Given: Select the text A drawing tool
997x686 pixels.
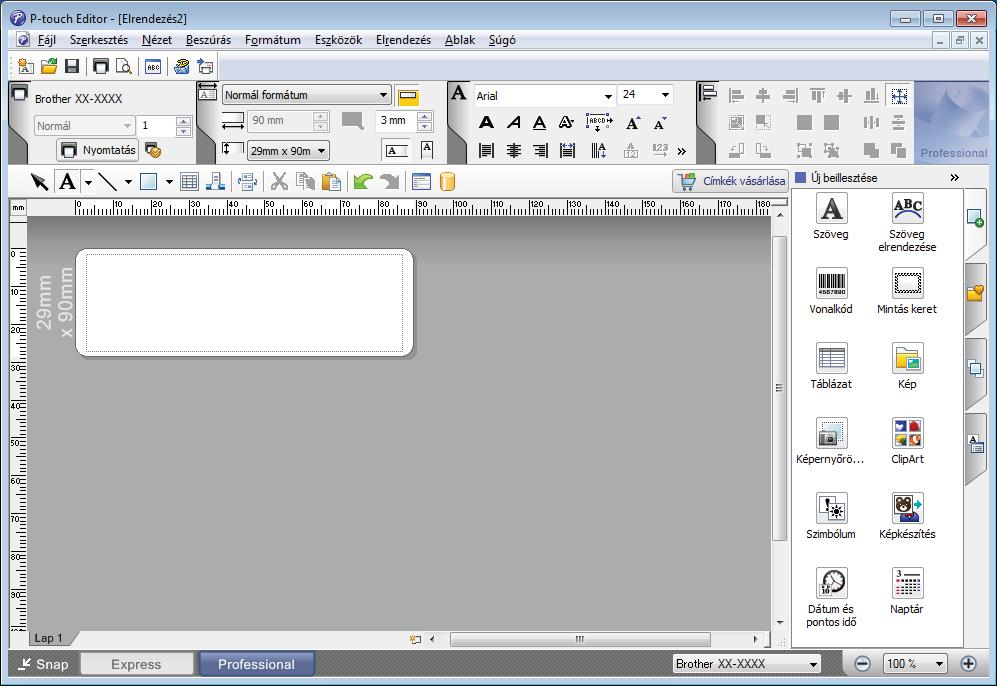Looking at the screenshot, I should 67,182.
